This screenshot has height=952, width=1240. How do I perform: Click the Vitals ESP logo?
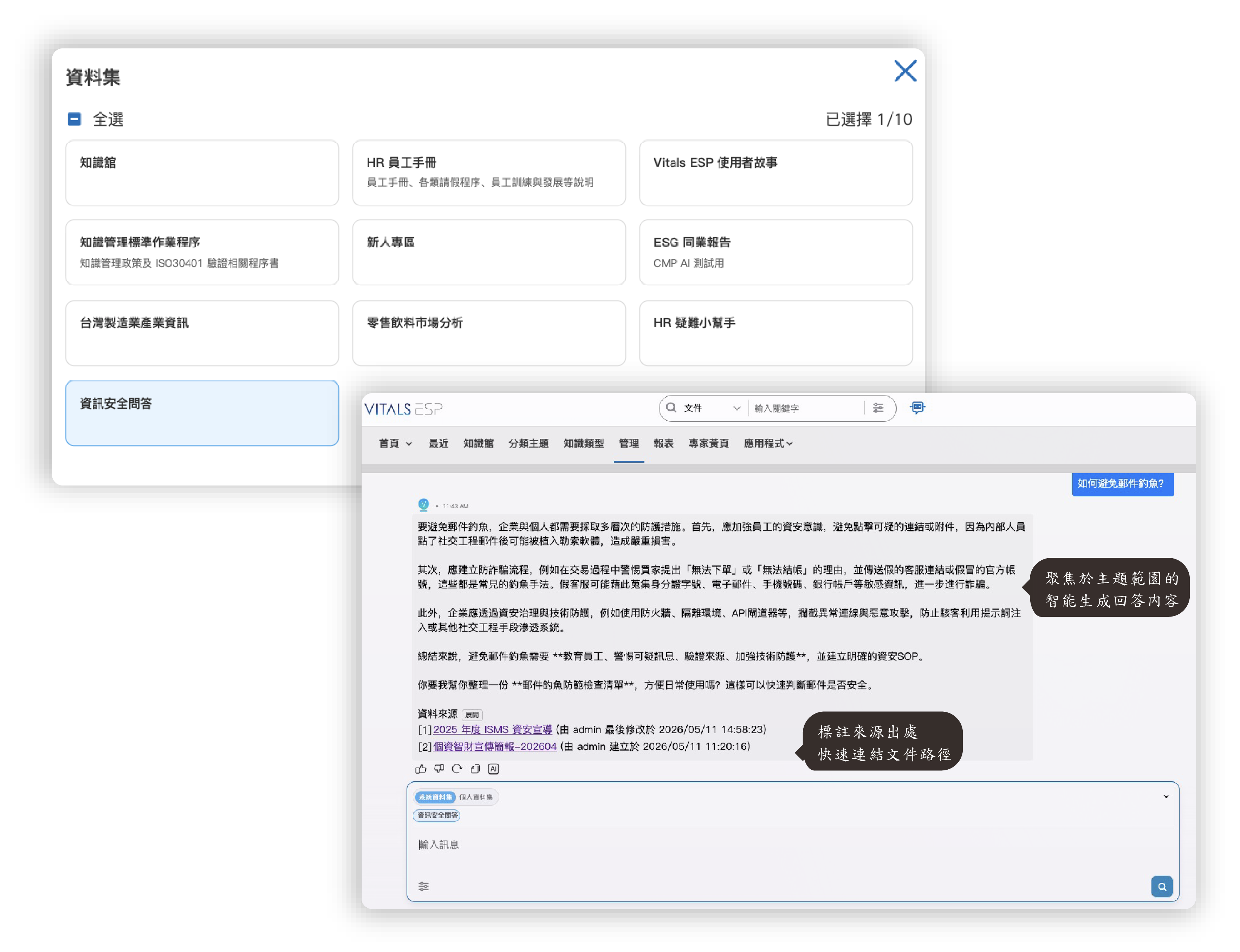point(403,409)
